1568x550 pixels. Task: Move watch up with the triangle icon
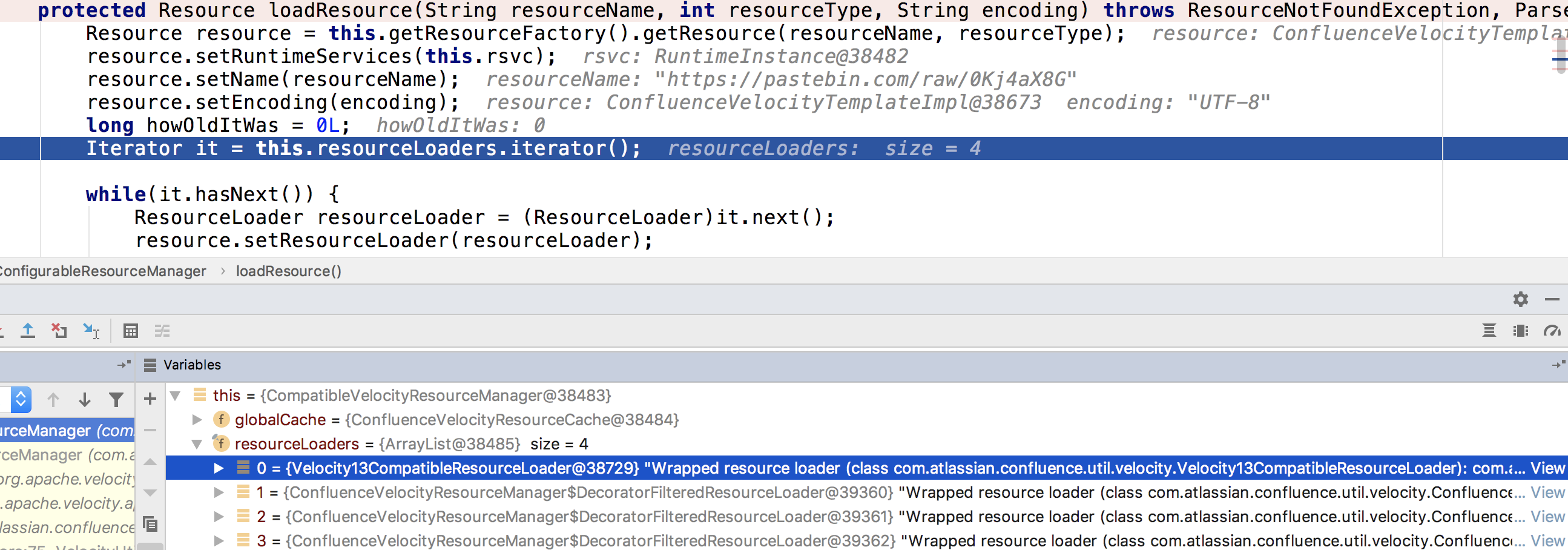point(150,462)
